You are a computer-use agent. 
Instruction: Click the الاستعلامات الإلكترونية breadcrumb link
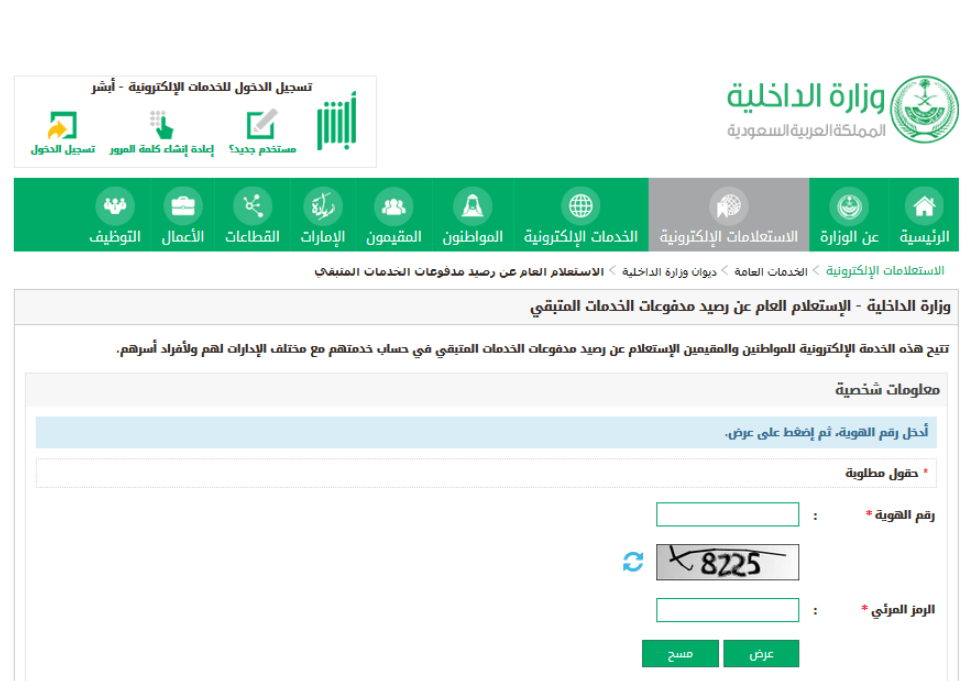[885, 271]
